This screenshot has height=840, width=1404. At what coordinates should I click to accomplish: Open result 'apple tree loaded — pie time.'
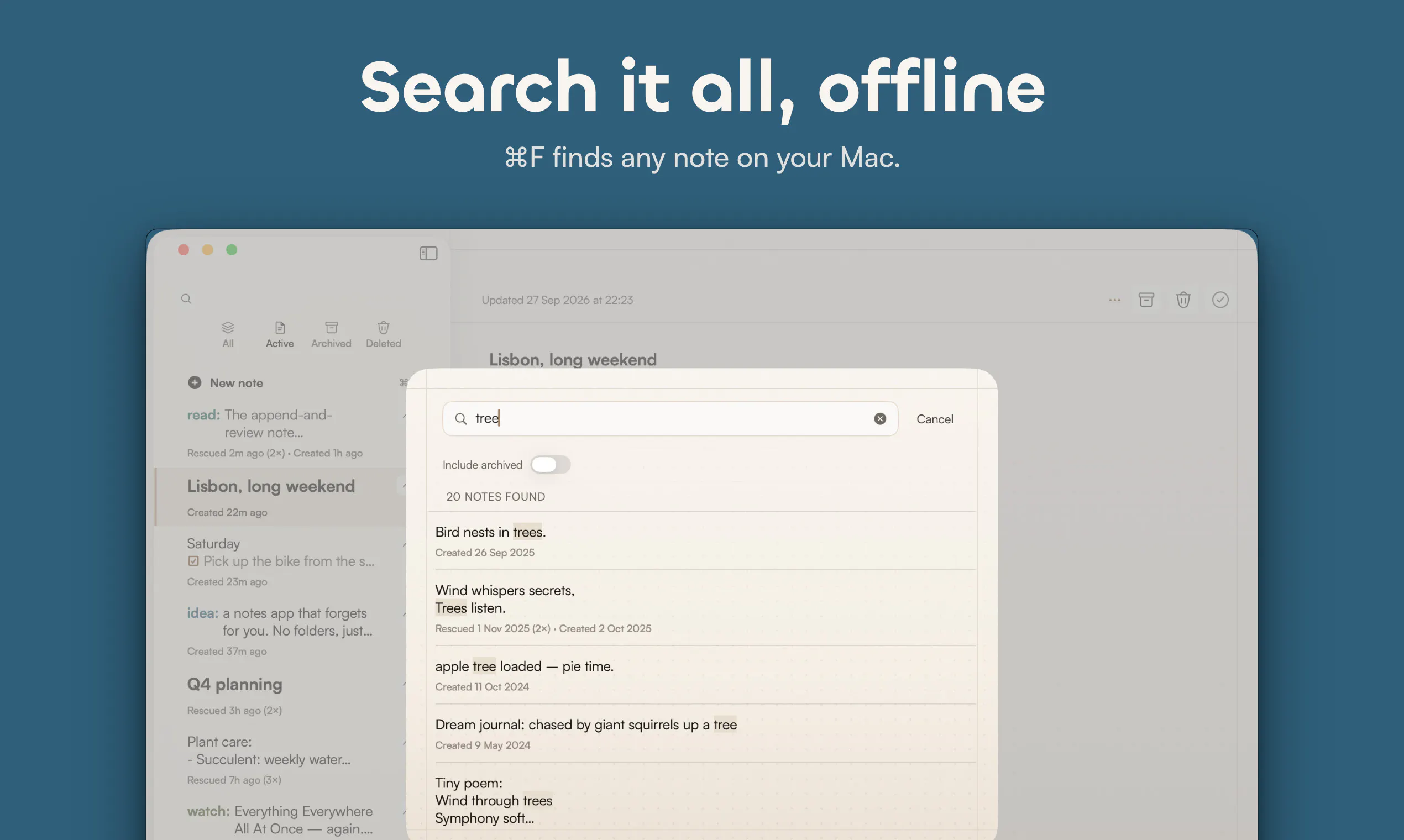tap(705, 675)
